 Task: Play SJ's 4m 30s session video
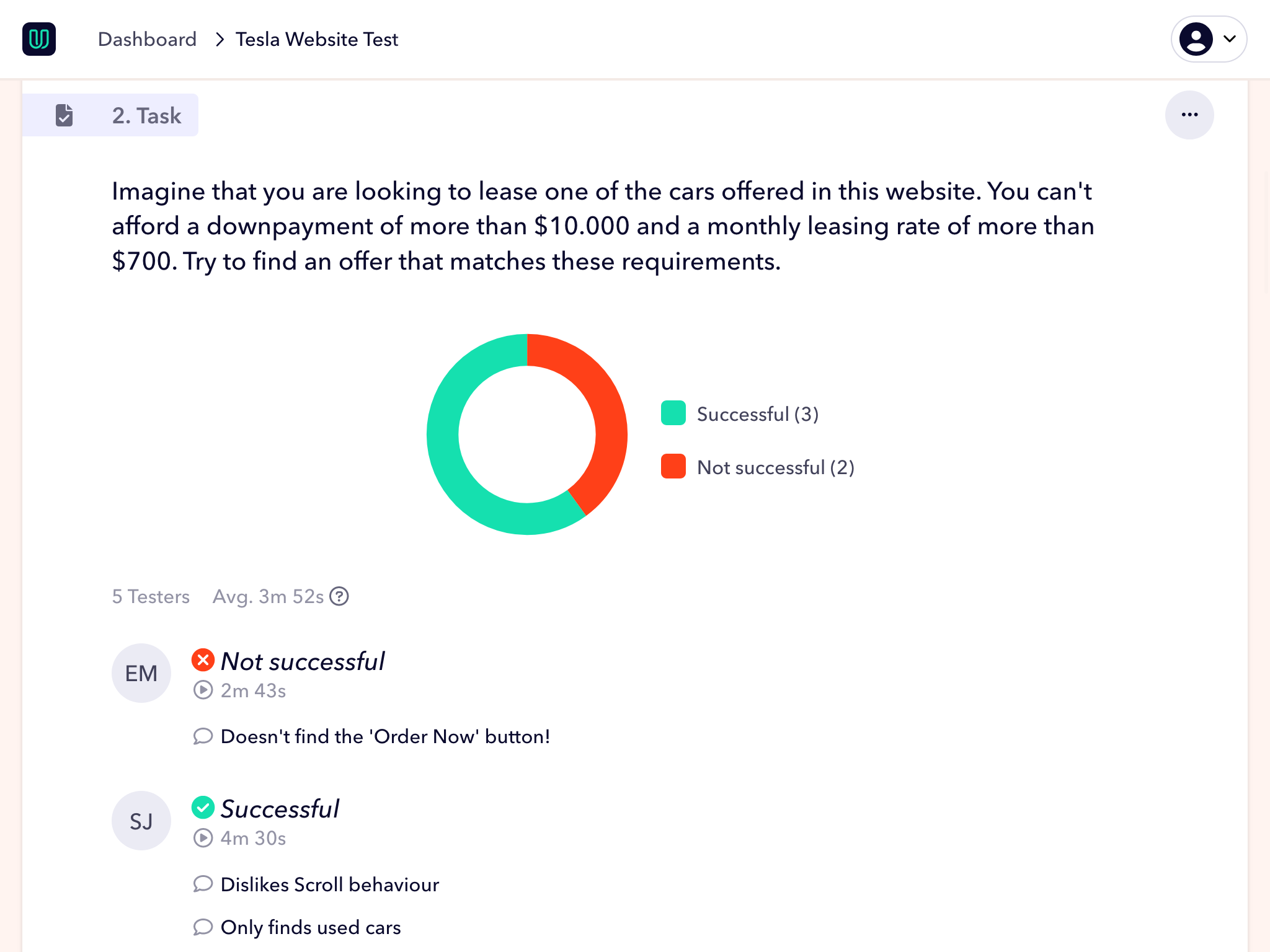(x=203, y=838)
